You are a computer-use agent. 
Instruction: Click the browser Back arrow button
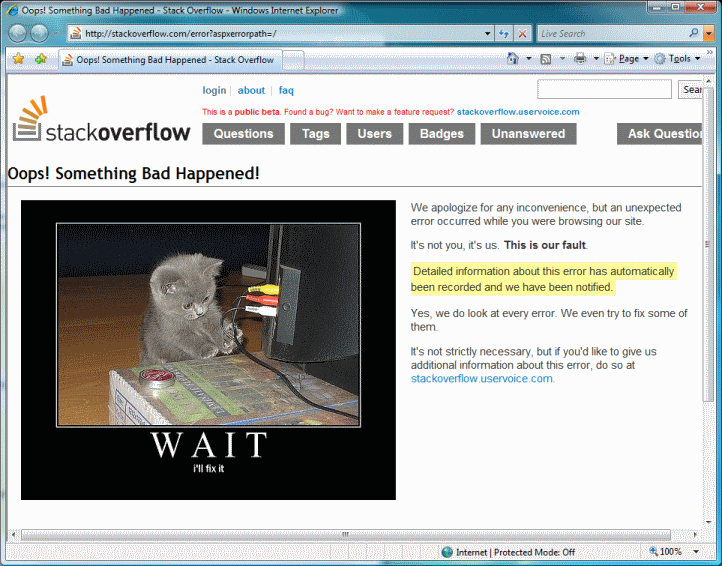click(x=18, y=33)
